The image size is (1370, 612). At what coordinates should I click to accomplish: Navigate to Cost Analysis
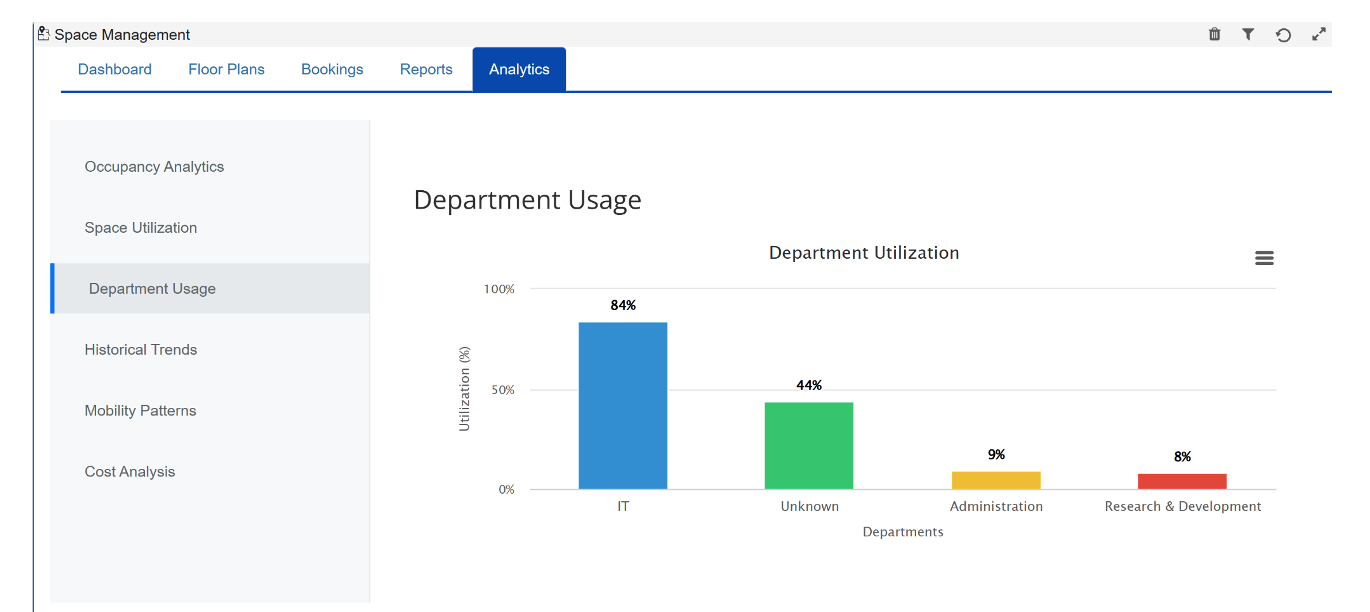tap(130, 472)
